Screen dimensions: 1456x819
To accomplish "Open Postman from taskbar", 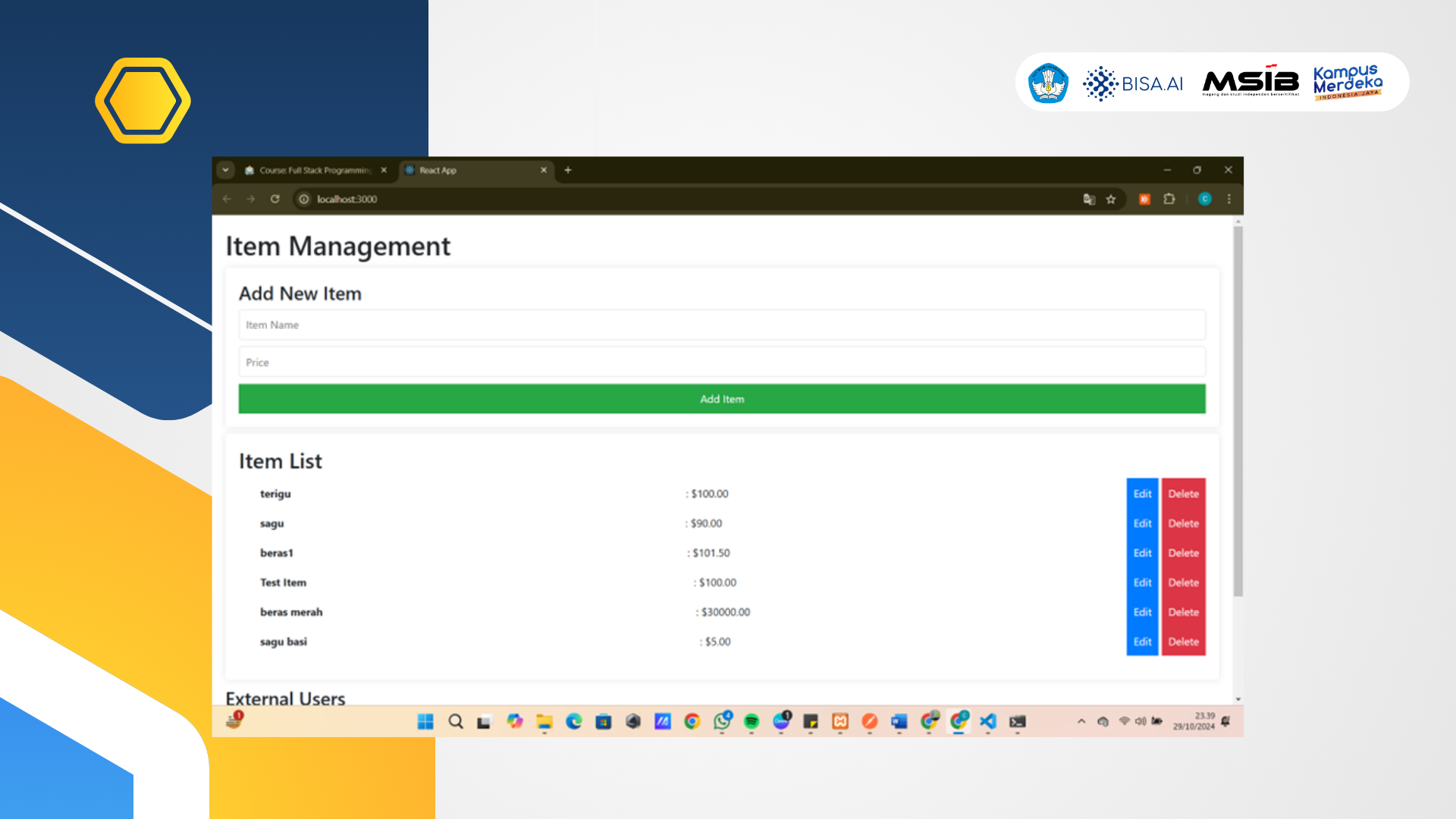I will coord(870,721).
